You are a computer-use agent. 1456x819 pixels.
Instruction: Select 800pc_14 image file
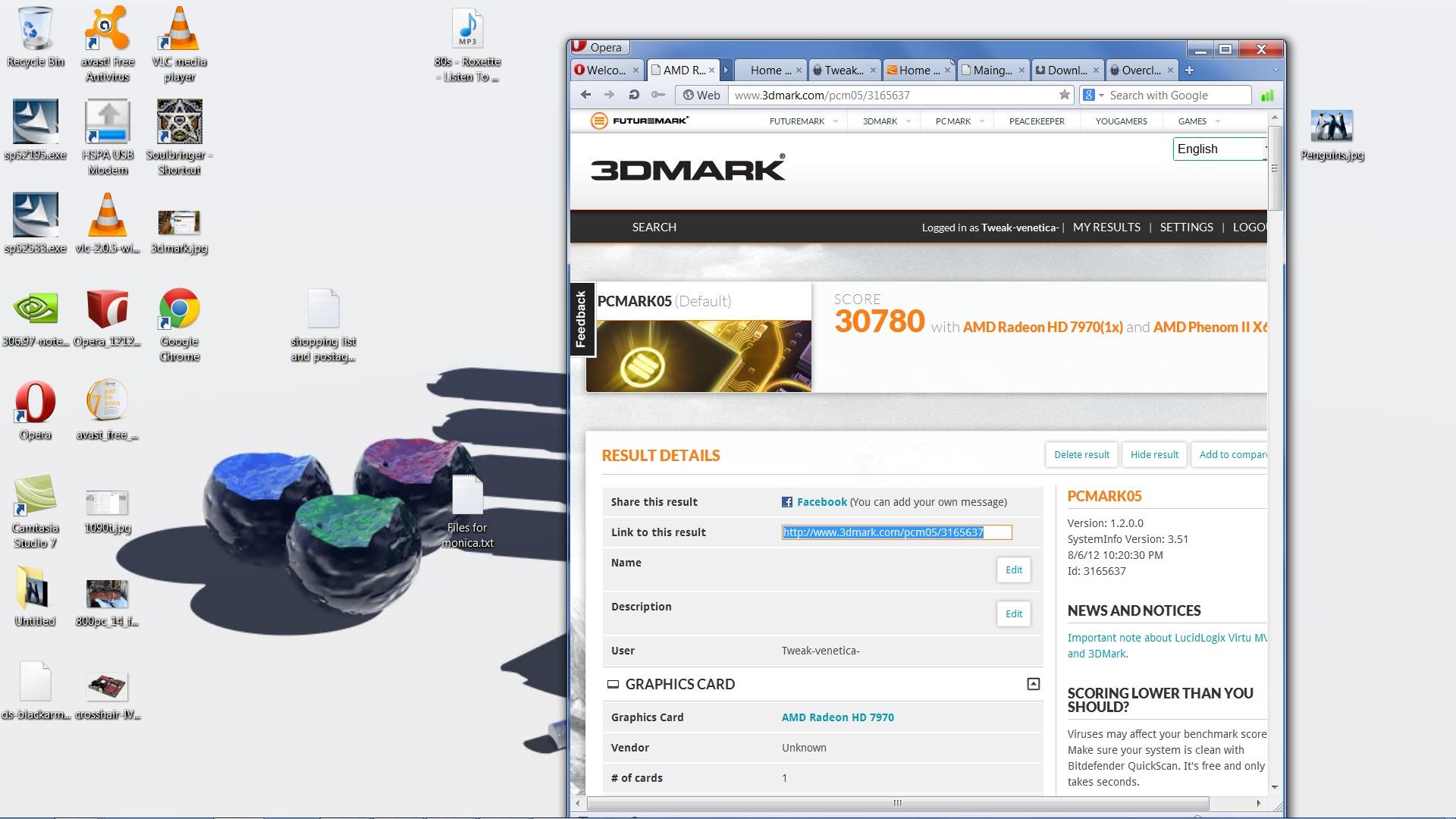[107, 602]
